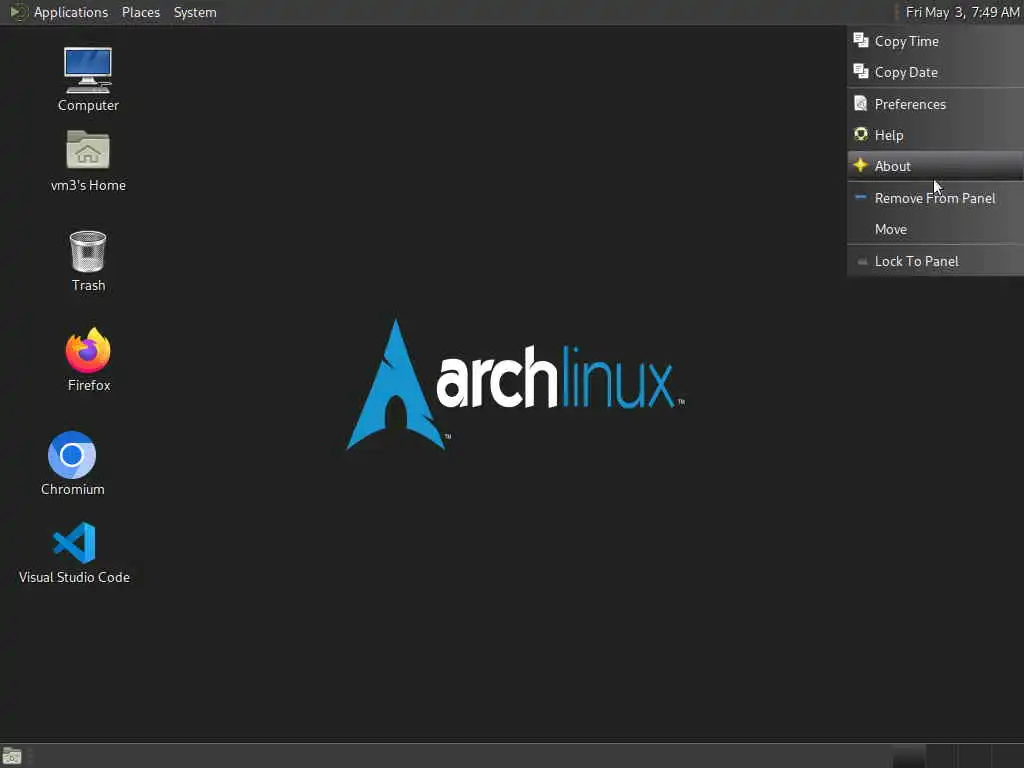Click the lifebuoy icon beside Help

(861, 135)
